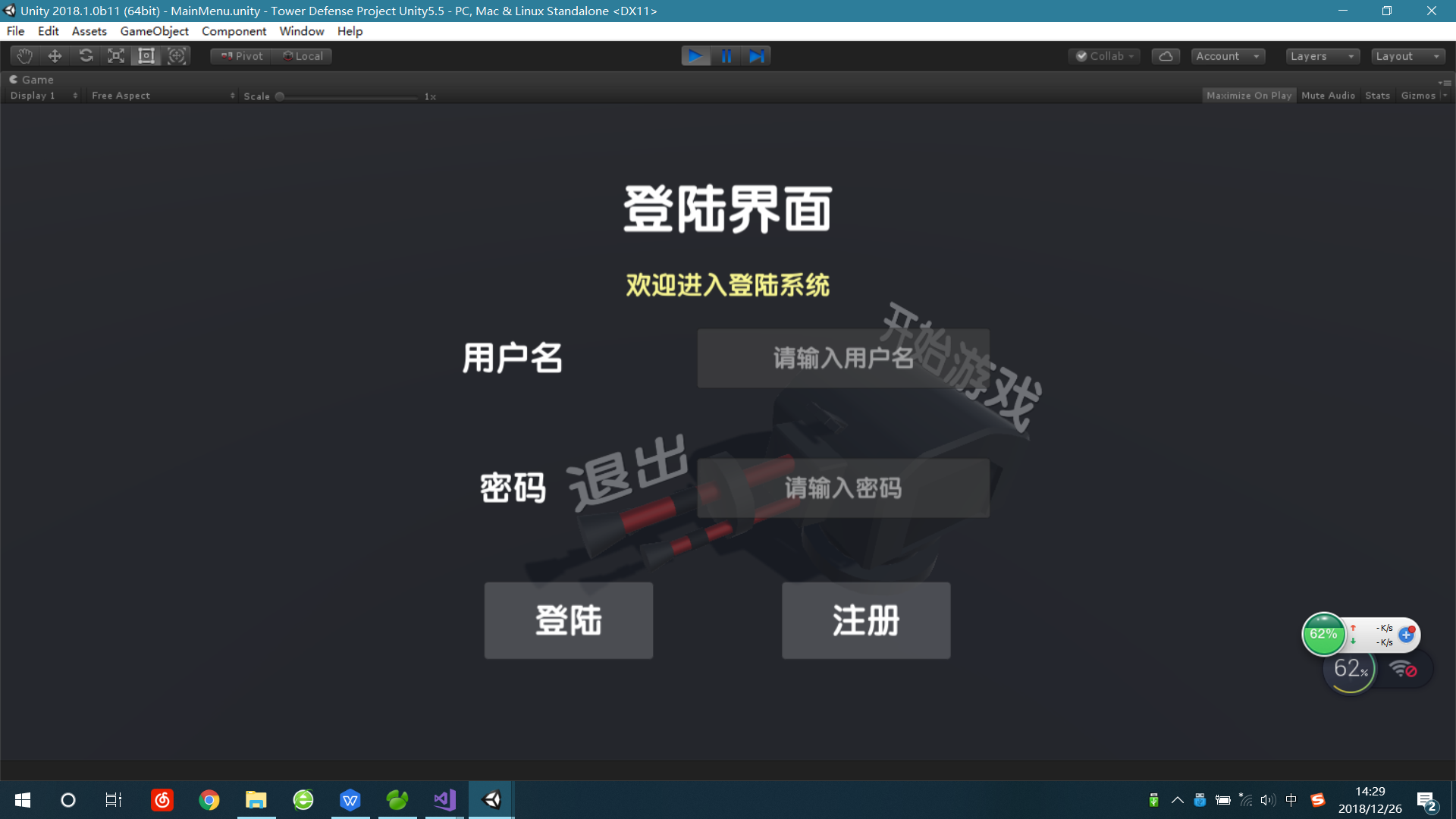The image size is (1456, 819).
Task: Select the Move tool
Action: pyautogui.click(x=55, y=56)
